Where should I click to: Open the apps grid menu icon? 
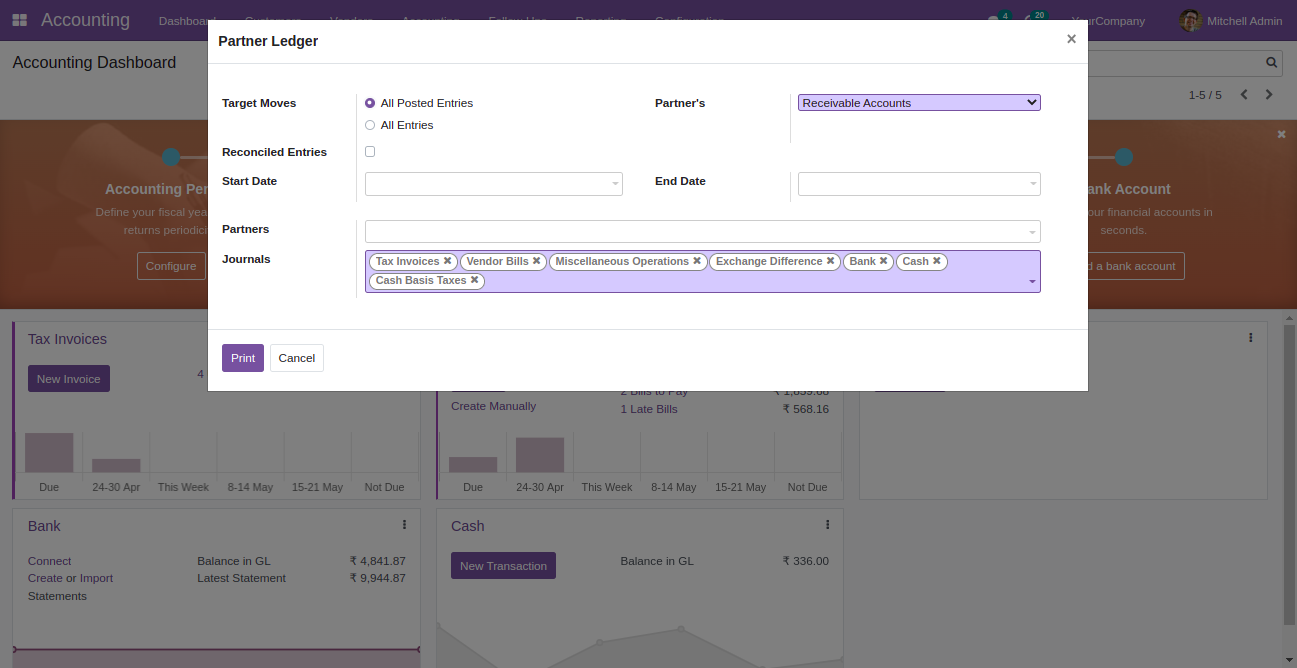pyautogui.click(x=20, y=20)
